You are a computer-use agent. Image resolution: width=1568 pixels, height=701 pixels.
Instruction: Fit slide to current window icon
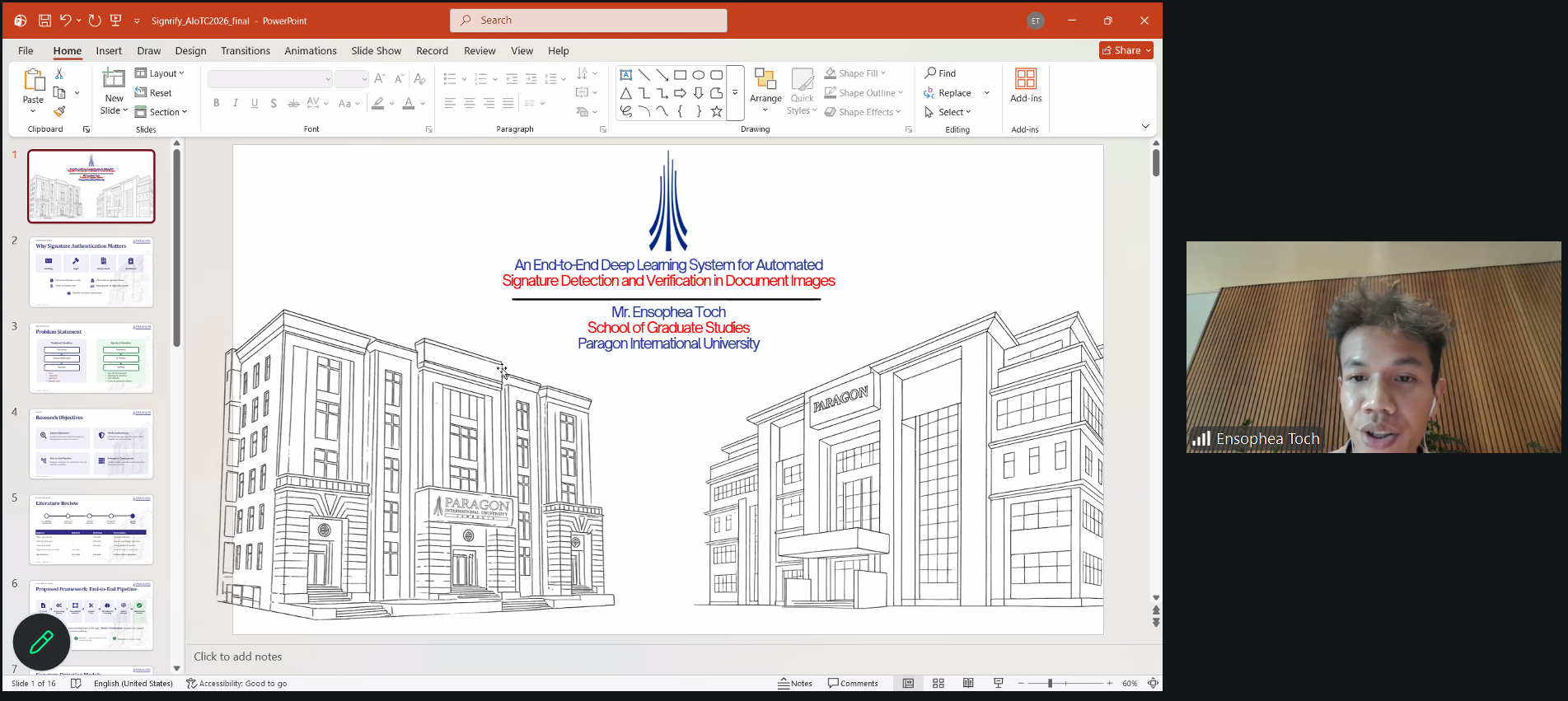click(x=1153, y=684)
